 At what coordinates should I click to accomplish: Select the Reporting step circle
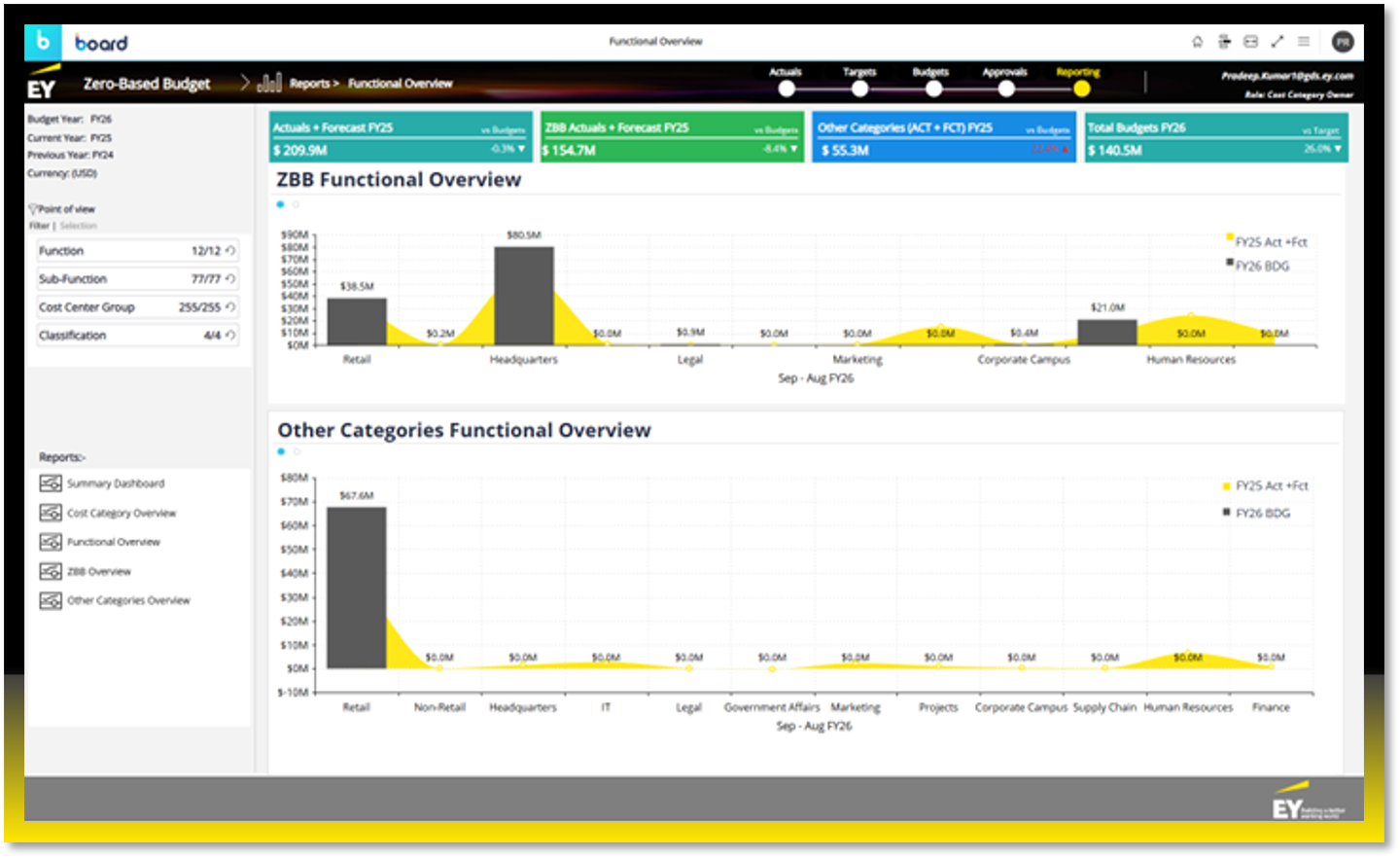click(1081, 89)
